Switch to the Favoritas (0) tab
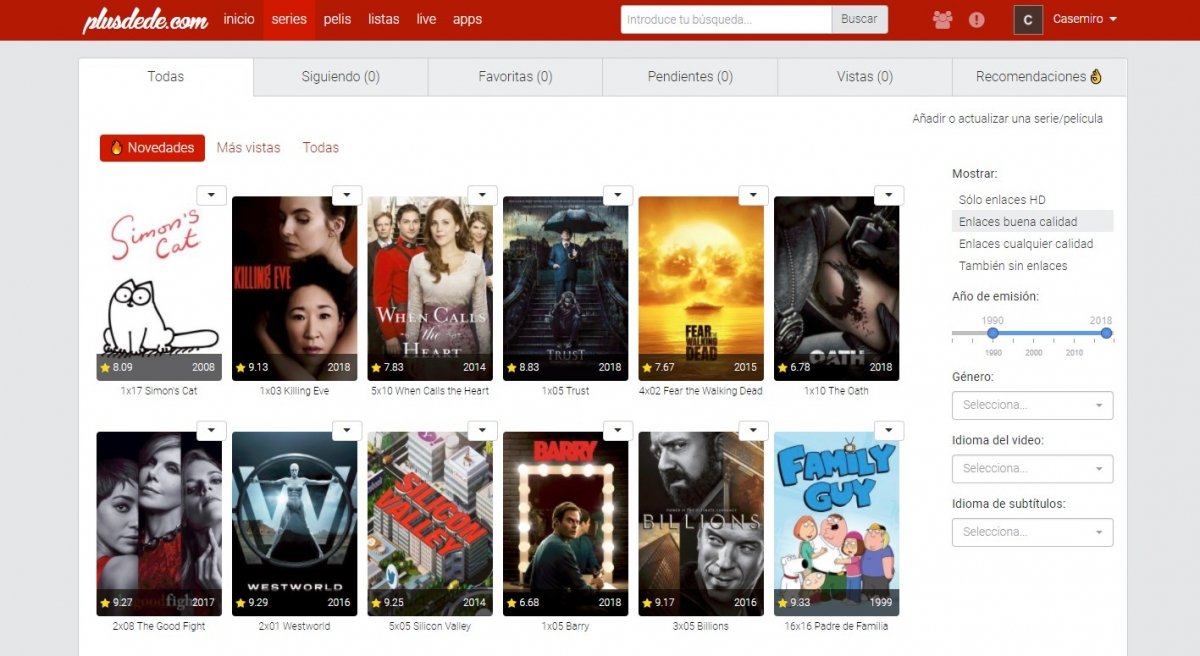1200x656 pixels. [x=515, y=77]
